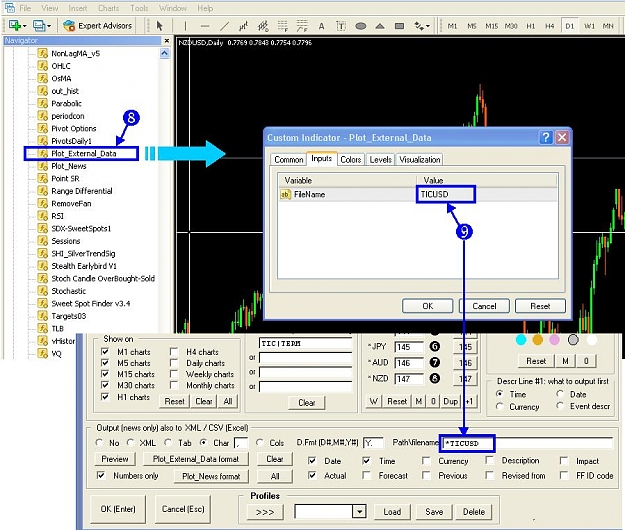
Task: Open help in Custom Indicator dialog
Action: pos(546,137)
